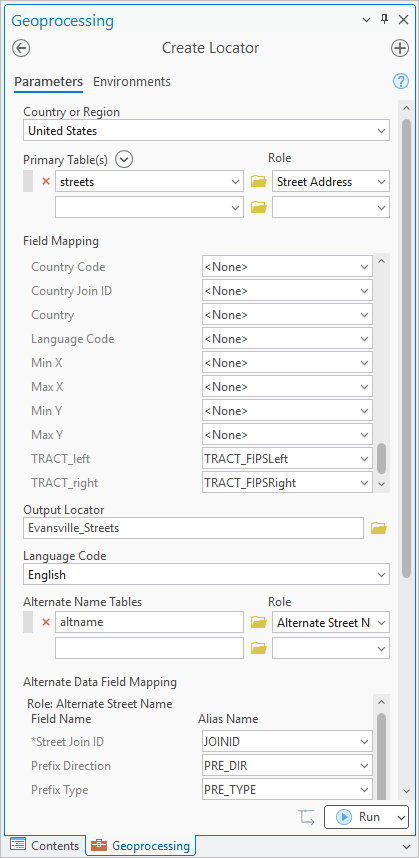
Task: Open TRACT_left field mapping dropdown
Action: [287, 459]
